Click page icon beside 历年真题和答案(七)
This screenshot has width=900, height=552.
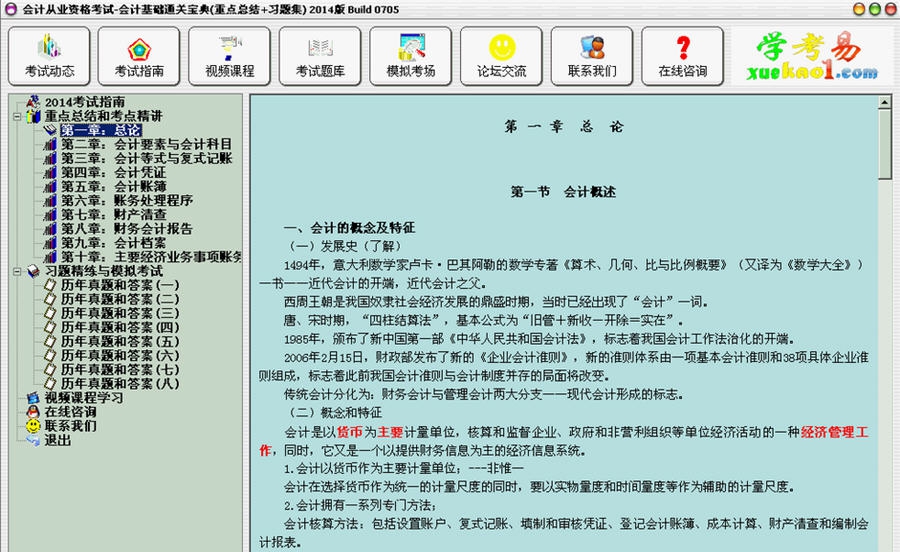51,369
